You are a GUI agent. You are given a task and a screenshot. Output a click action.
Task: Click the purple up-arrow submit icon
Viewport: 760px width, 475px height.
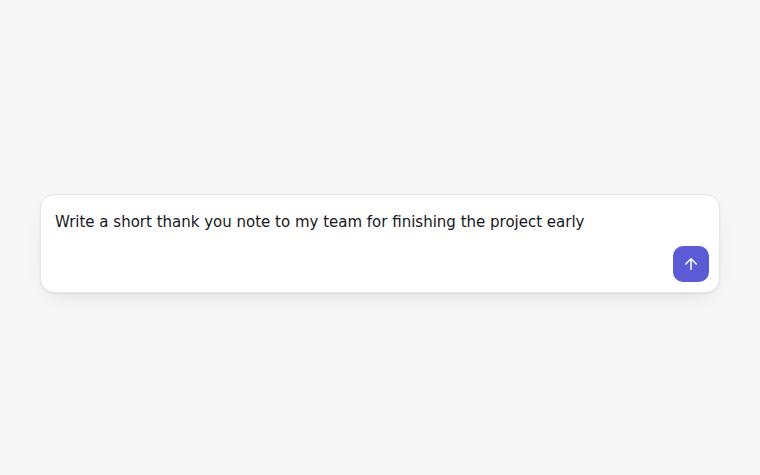point(691,264)
